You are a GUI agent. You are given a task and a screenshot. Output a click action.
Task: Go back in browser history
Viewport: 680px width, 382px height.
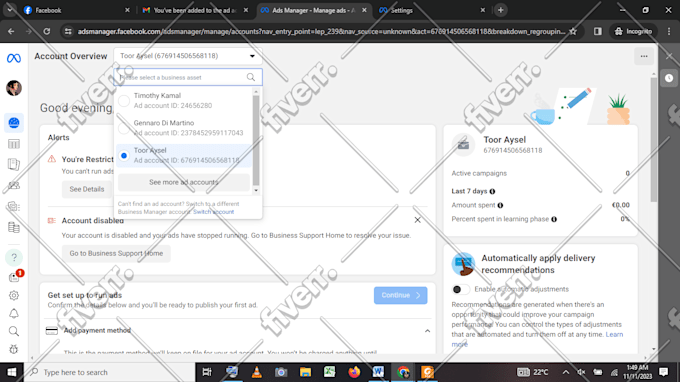(11, 31)
